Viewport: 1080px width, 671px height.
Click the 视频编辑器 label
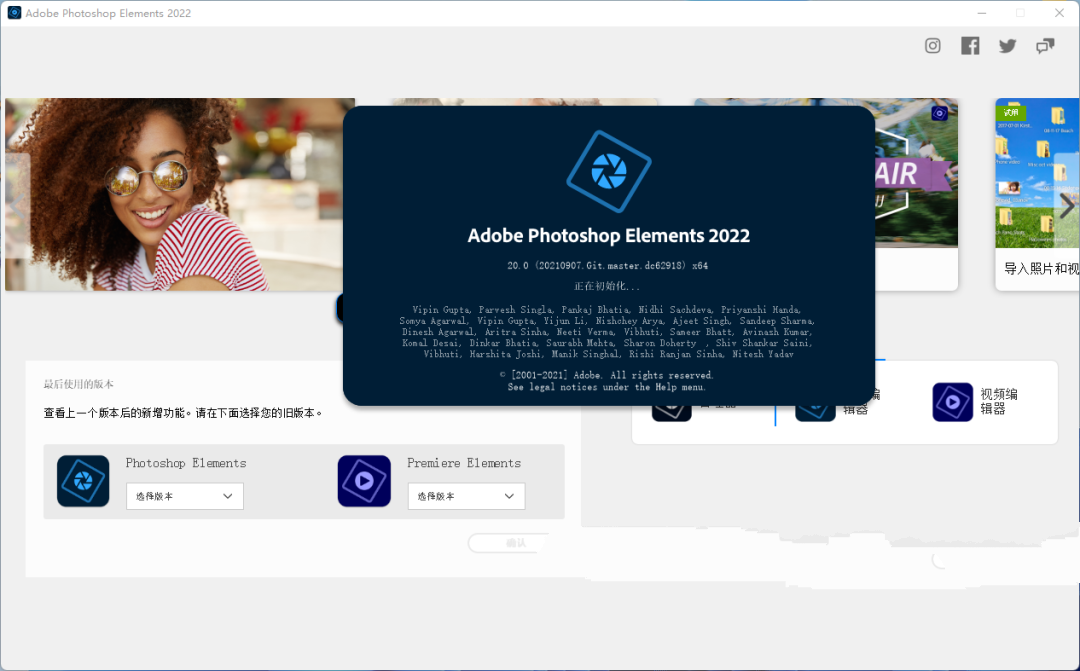[999, 401]
